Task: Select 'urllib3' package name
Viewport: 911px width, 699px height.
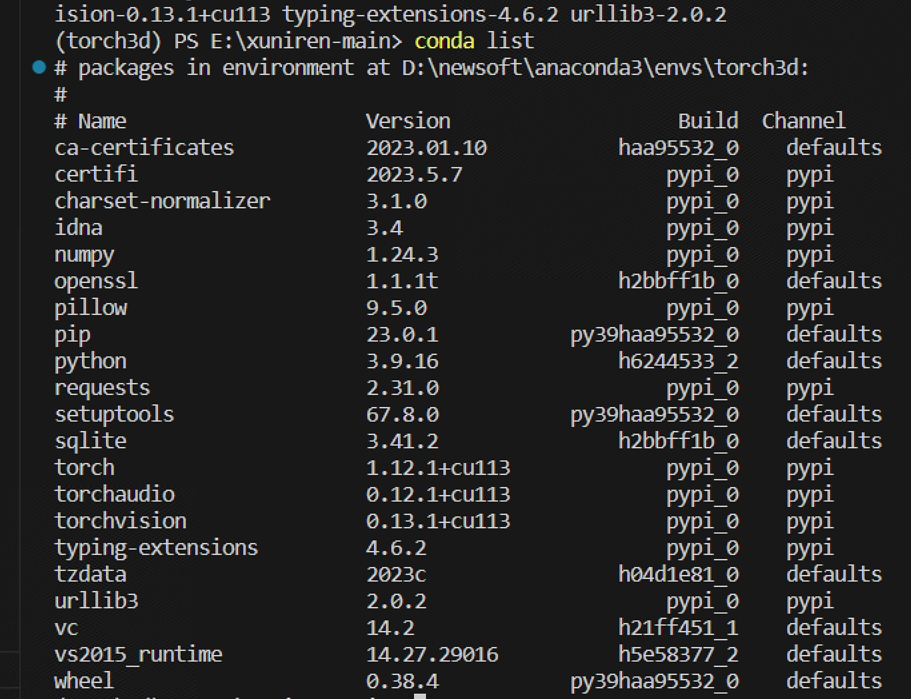Action: (x=96, y=601)
